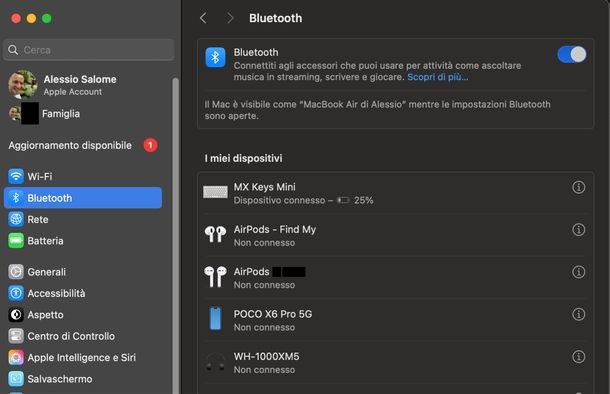Open Aspetto settings label
Image resolution: width=610 pixels, height=394 pixels.
click(x=45, y=315)
